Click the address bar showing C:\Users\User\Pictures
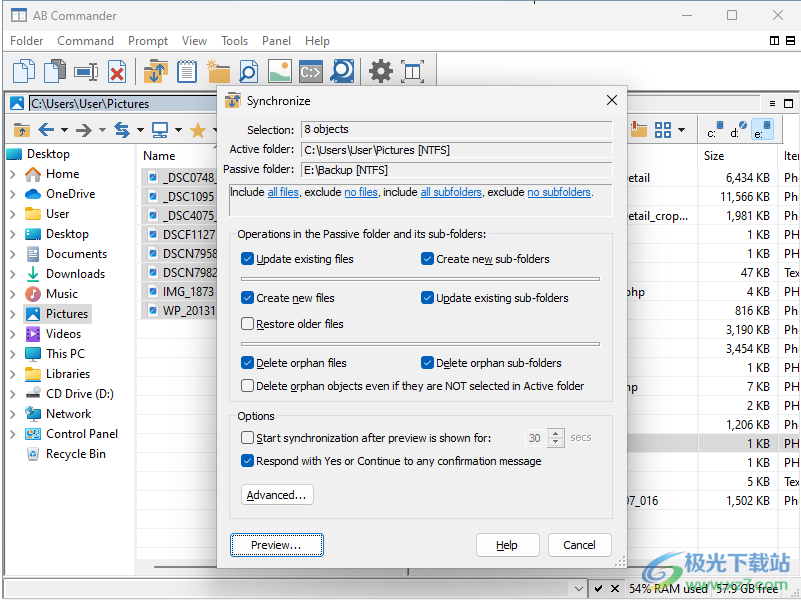This screenshot has height=601, width=801. tap(123, 104)
